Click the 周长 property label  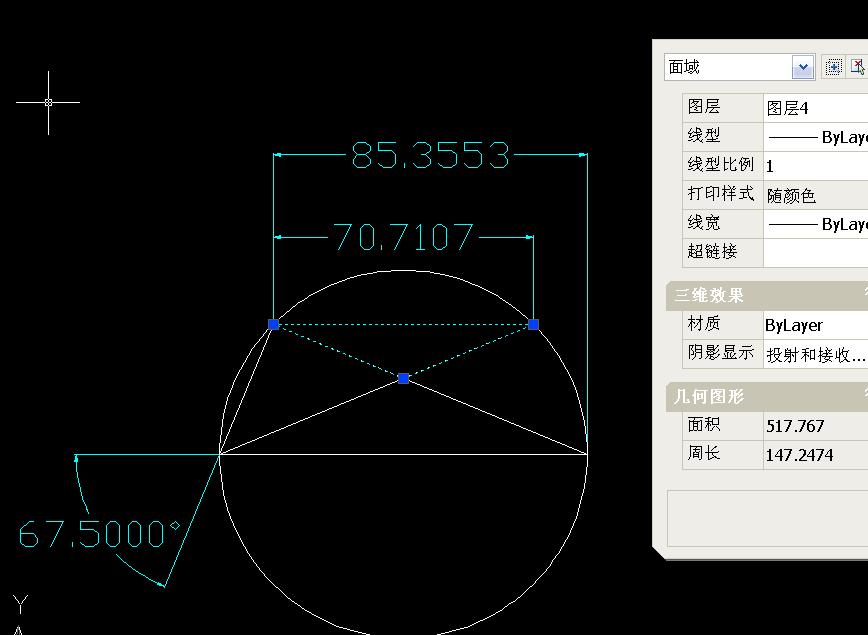tap(704, 453)
